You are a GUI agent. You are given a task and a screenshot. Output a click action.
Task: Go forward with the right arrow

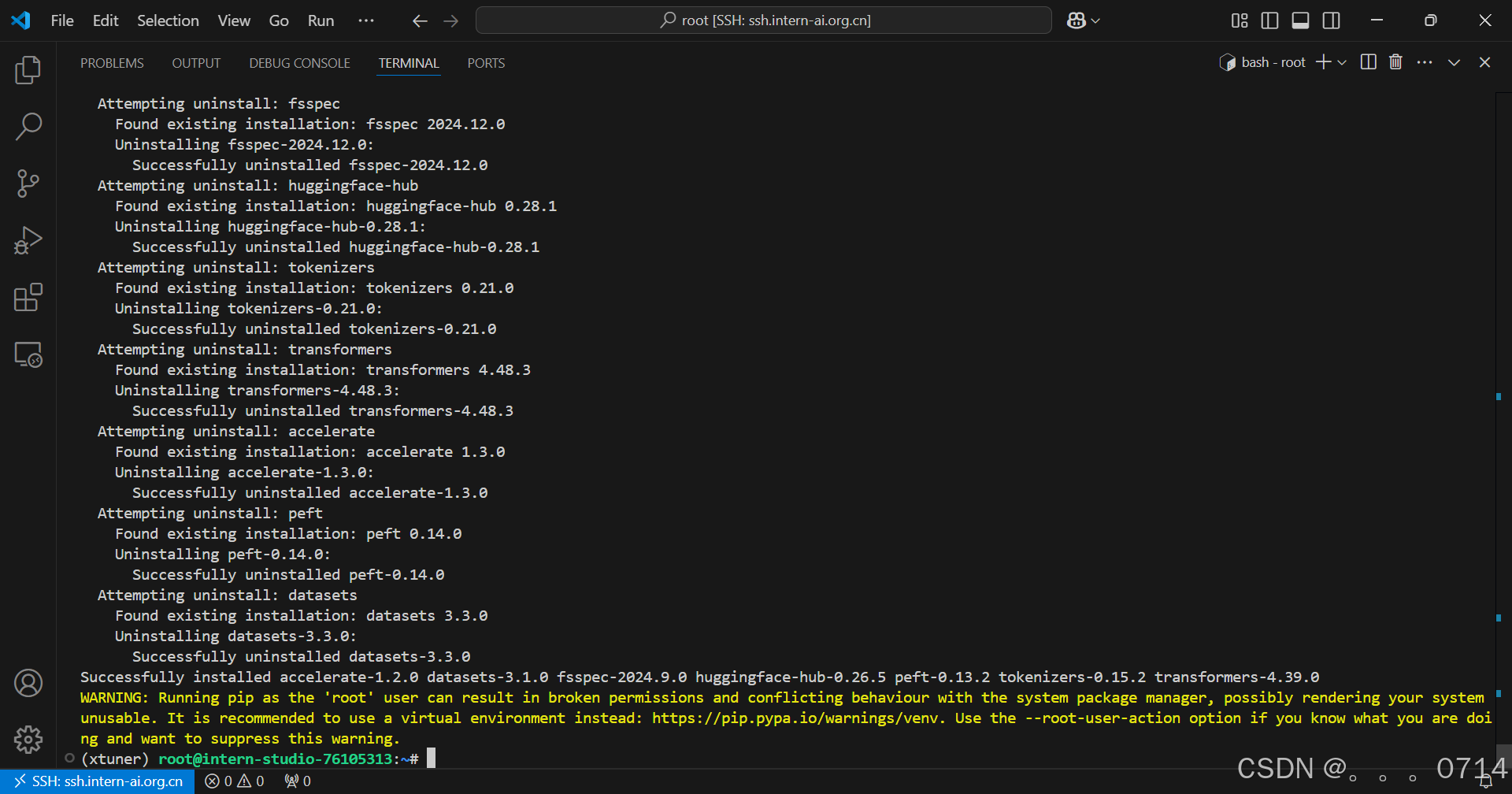pos(451,21)
